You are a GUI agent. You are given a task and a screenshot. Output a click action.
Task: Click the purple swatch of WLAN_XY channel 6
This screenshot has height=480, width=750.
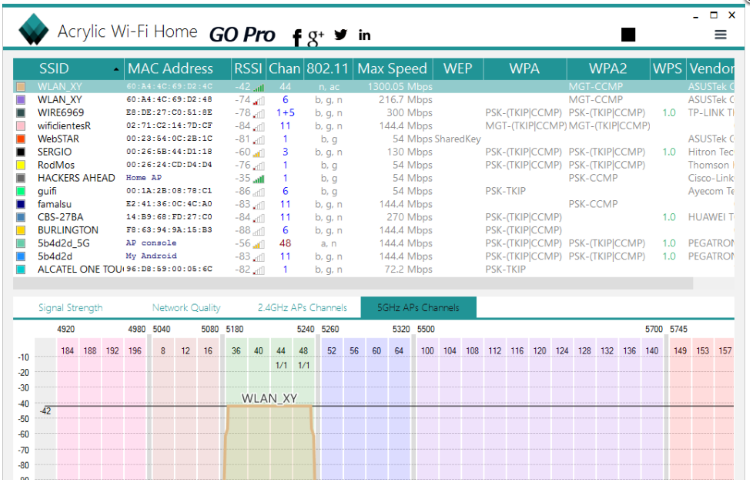(x=21, y=99)
